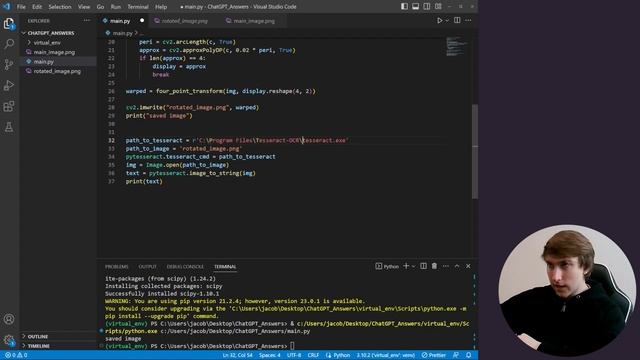640x360 pixels.
Task: Select interpreter 3.10.2 virtual_env
Action: click(x=386, y=355)
